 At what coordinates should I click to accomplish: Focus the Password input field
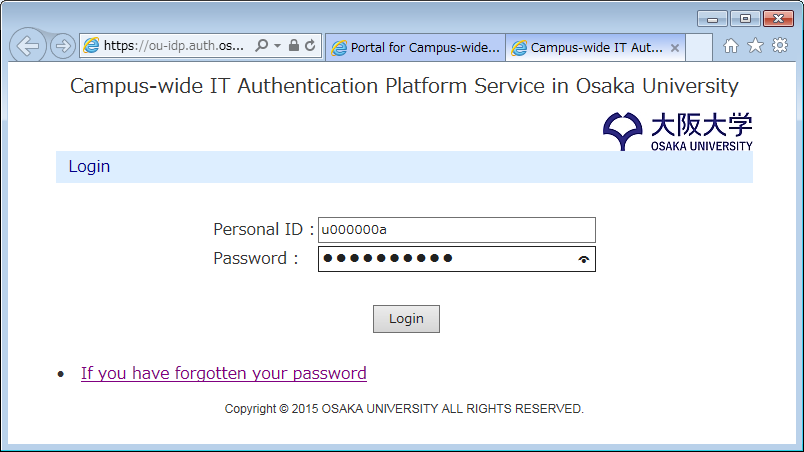[445, 259]
